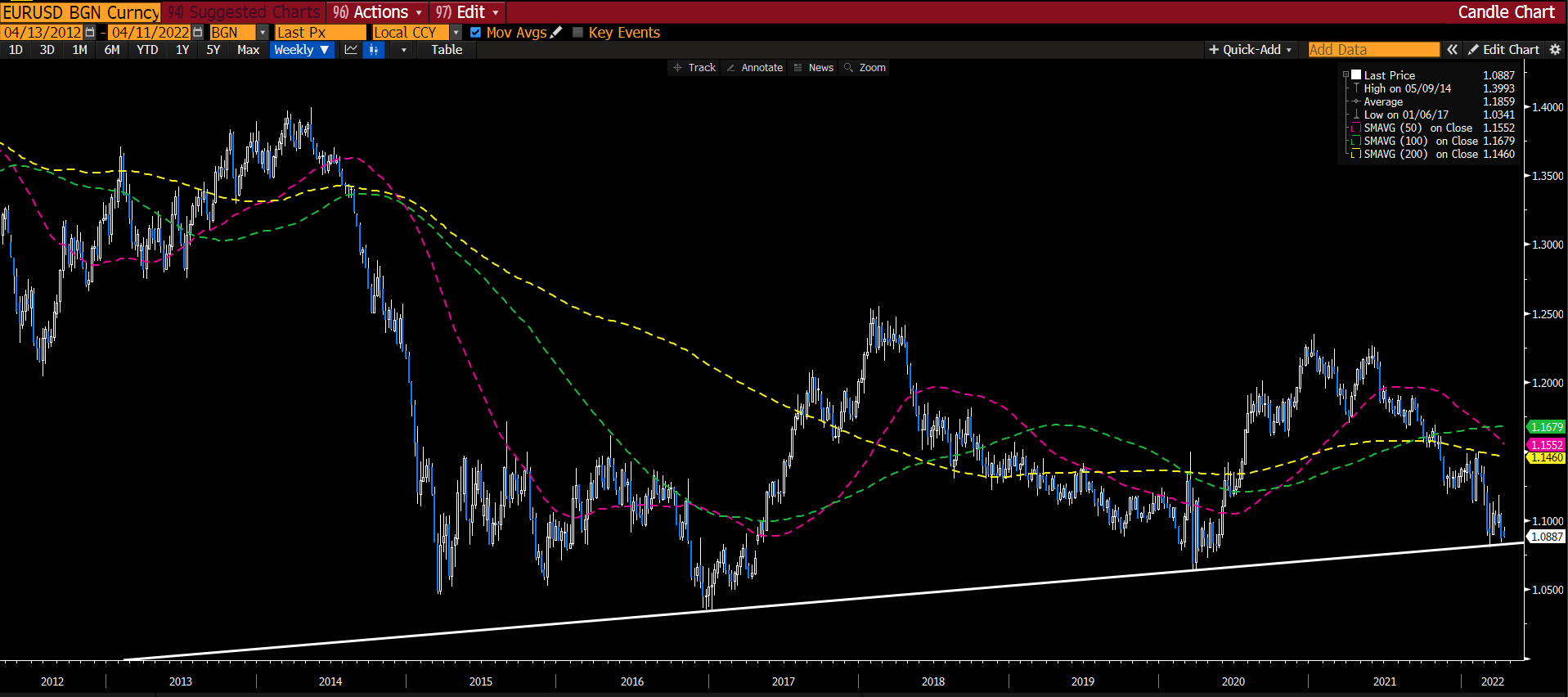The image size is (1568, 697).
Task: Click the 1.1552 magenta price label on axis
Action: point(1546,445)
